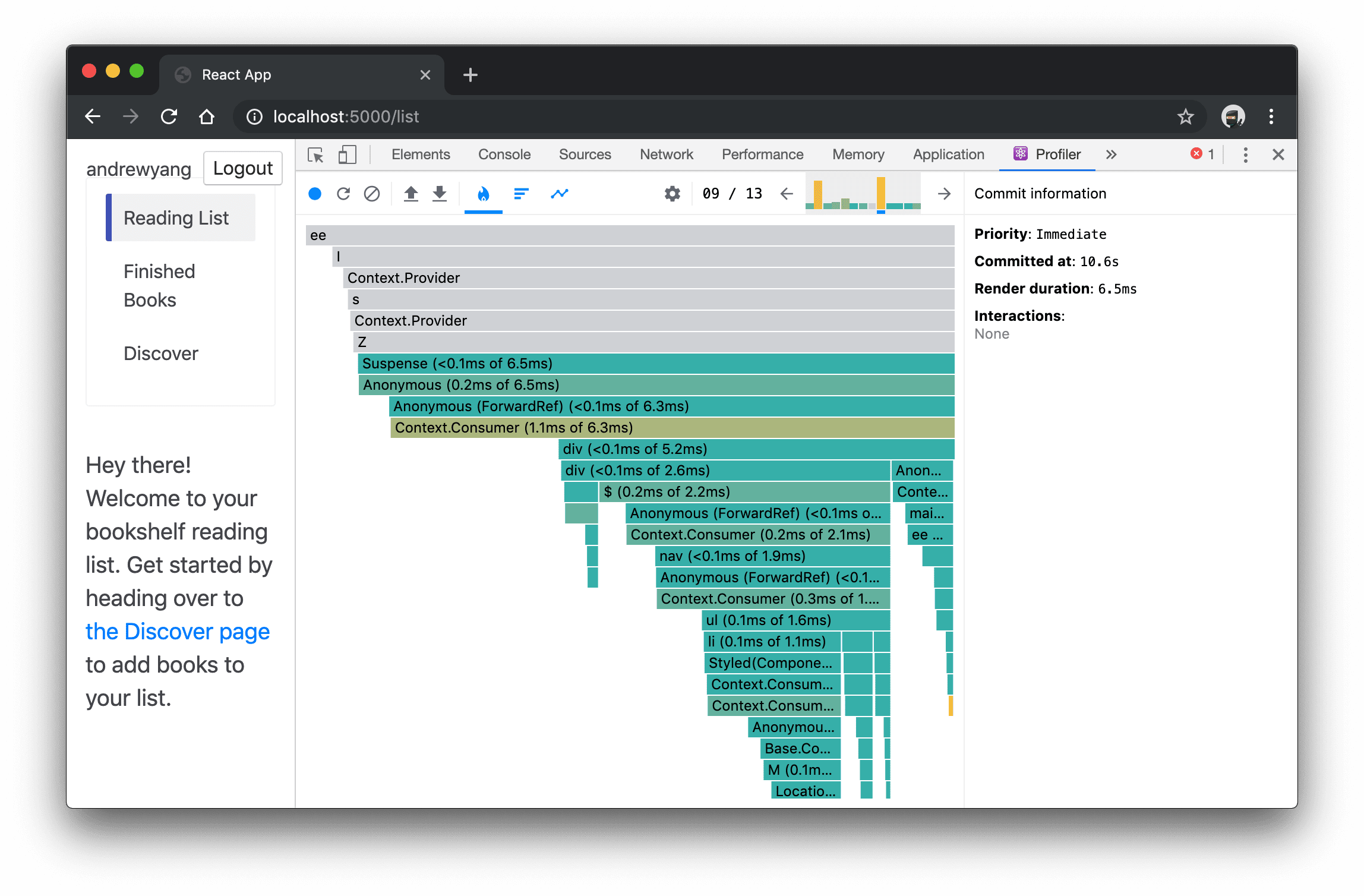Start recording a new profiling session
This screenshot has height=896, width=1364.
315,193
